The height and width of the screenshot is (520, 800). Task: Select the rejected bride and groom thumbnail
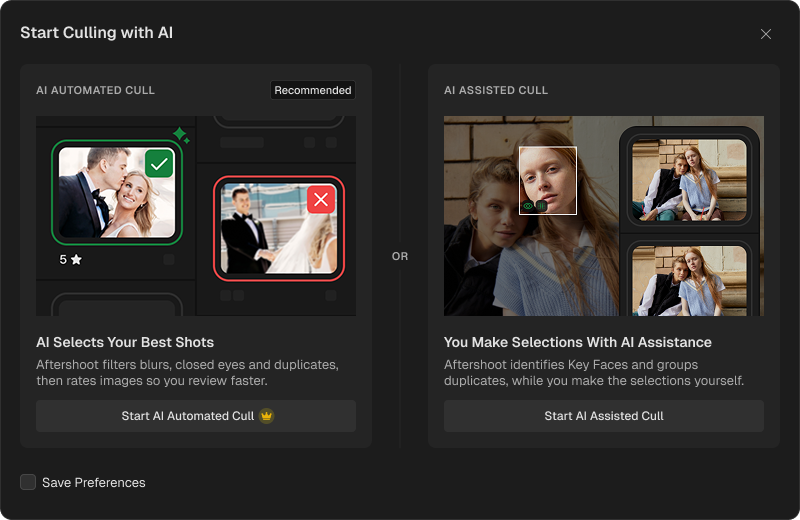[279, 228]
